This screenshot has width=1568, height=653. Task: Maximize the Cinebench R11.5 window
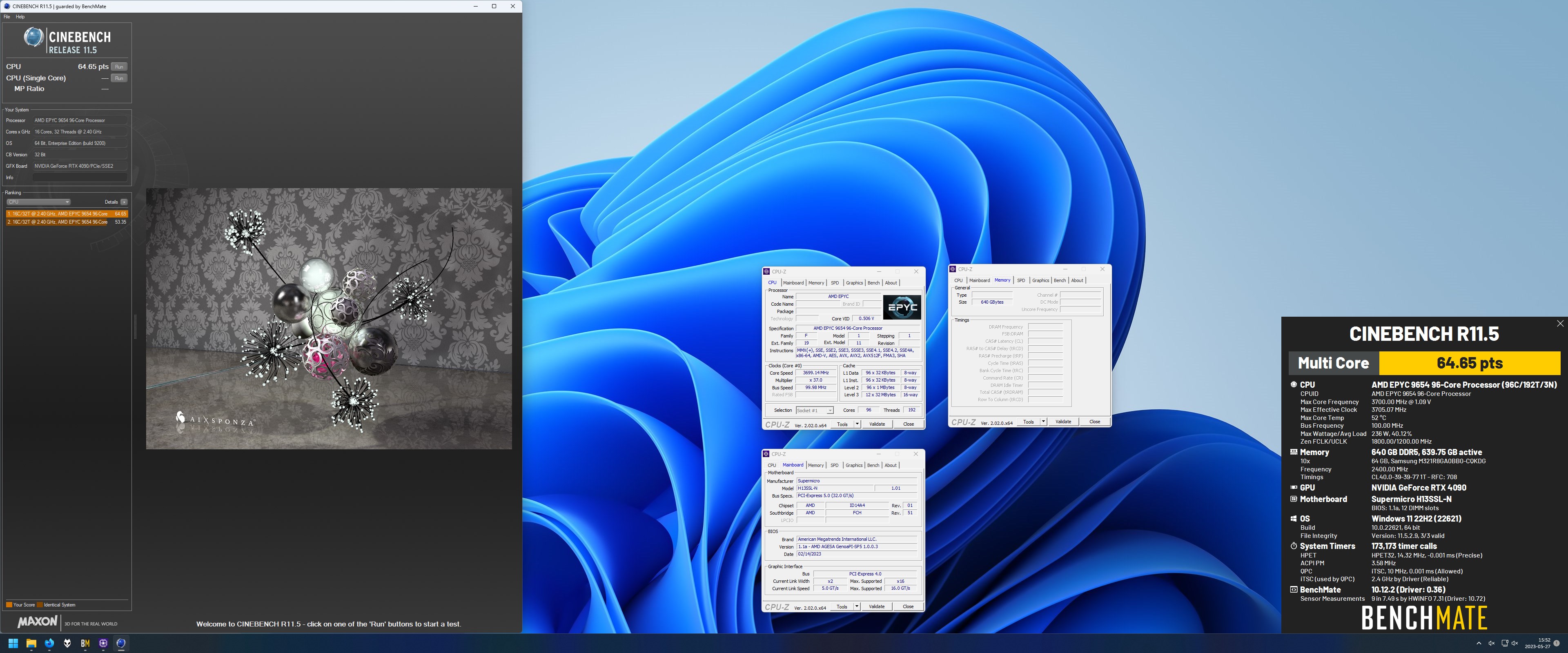494,6
